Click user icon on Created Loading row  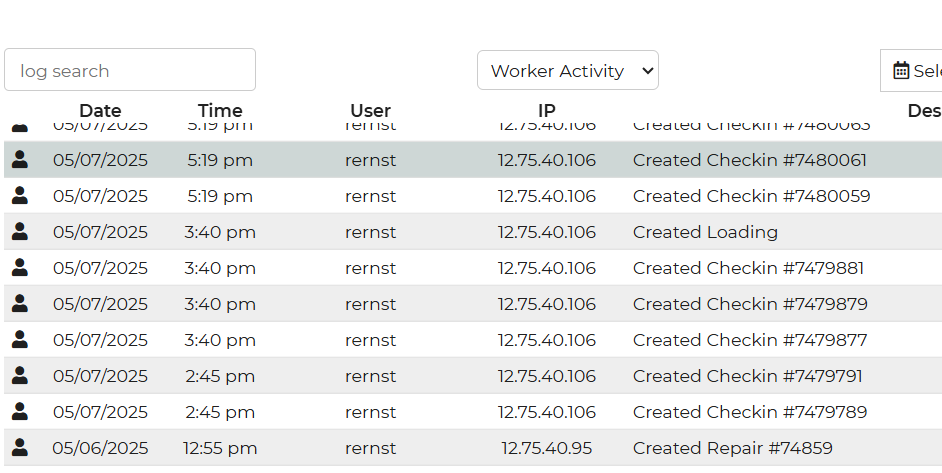[19, 231]
